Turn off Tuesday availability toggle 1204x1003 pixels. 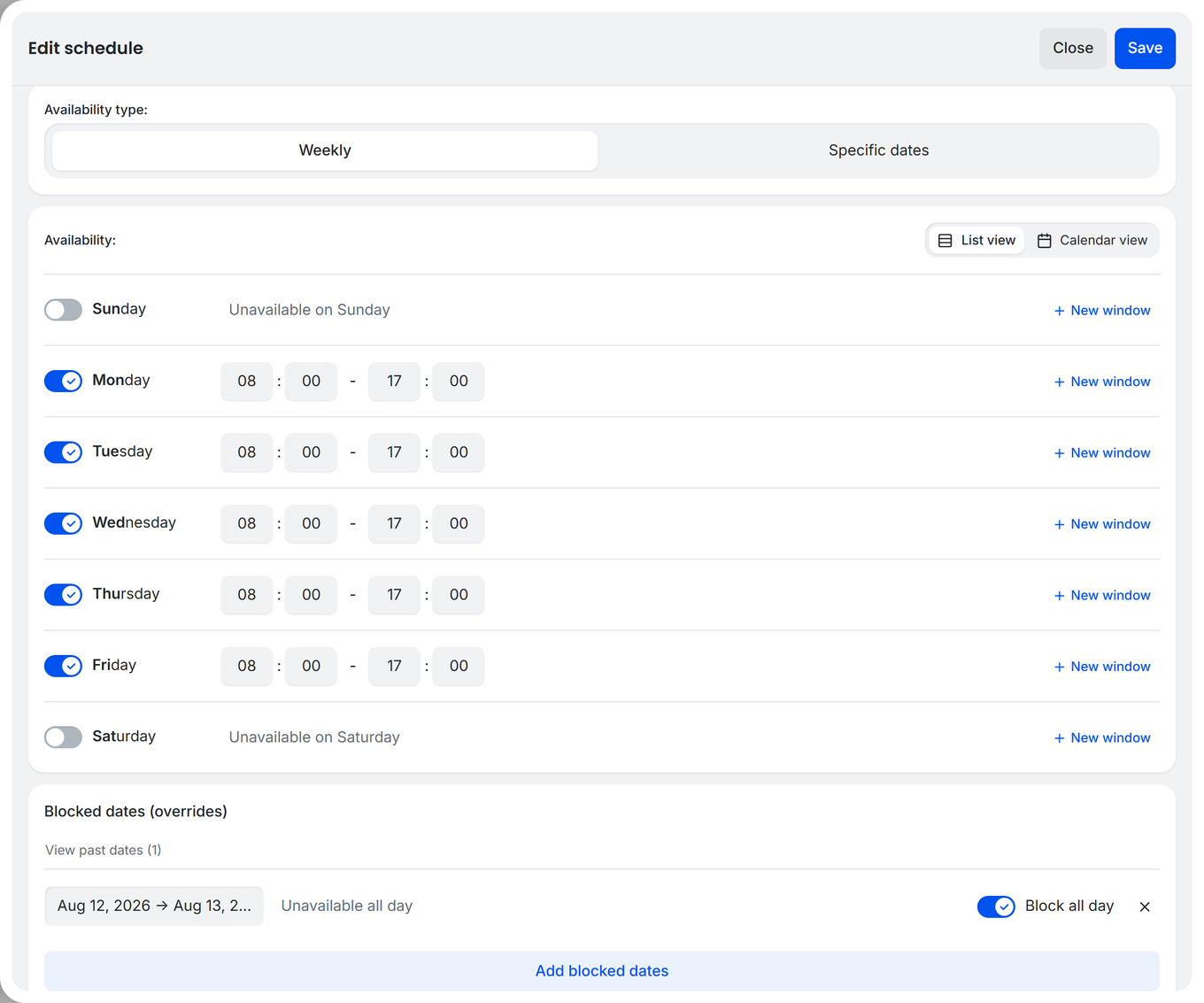(x=63, y=452)
